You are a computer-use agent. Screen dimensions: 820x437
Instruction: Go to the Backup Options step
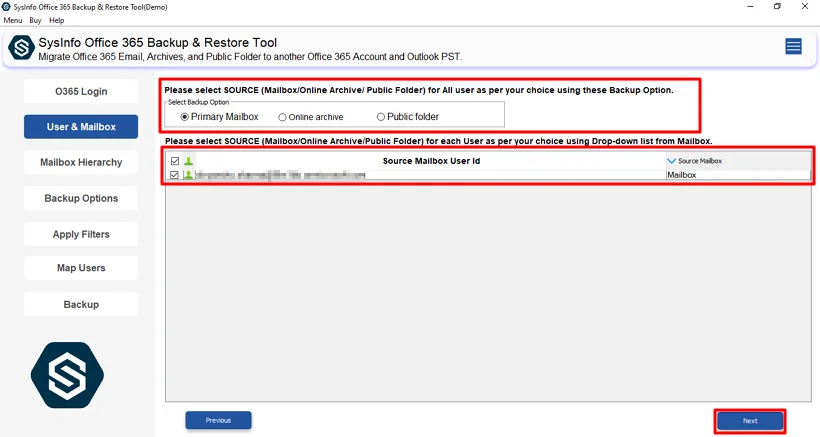(81, 198)
